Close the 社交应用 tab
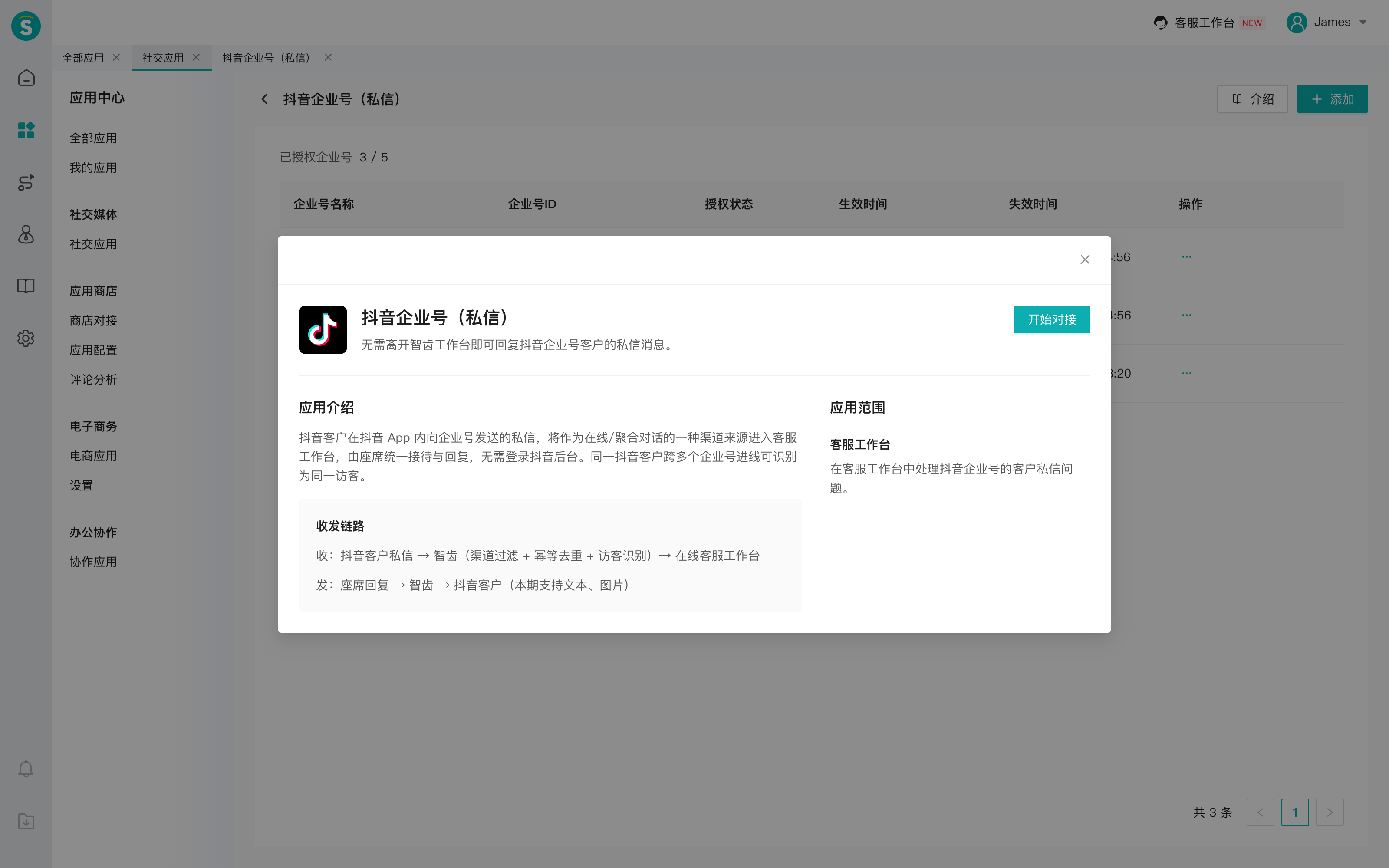 (196, 57)
